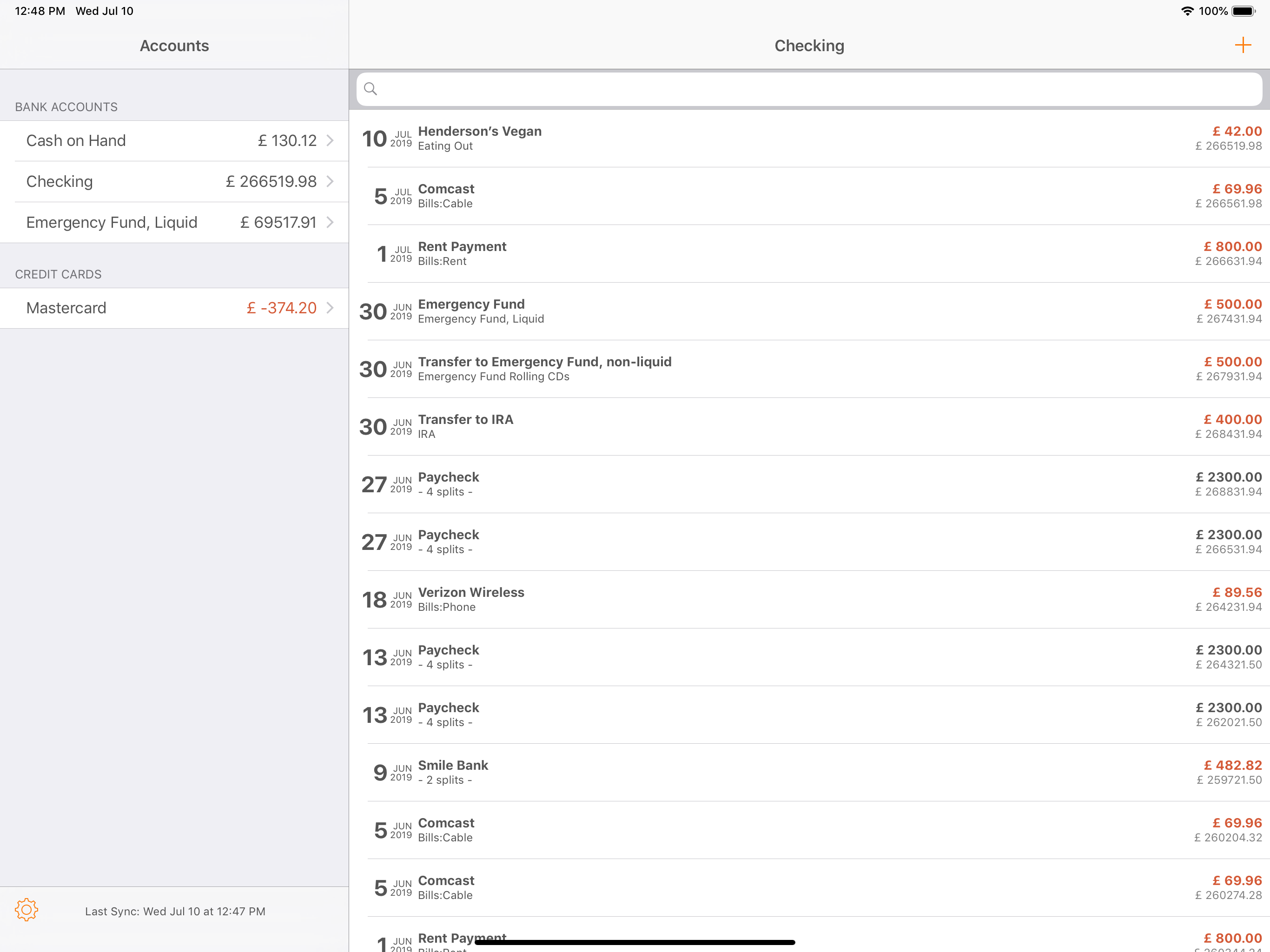Tap the magnifying glass search icon
Screen dimensions: 1270x952
click(371, 89)
